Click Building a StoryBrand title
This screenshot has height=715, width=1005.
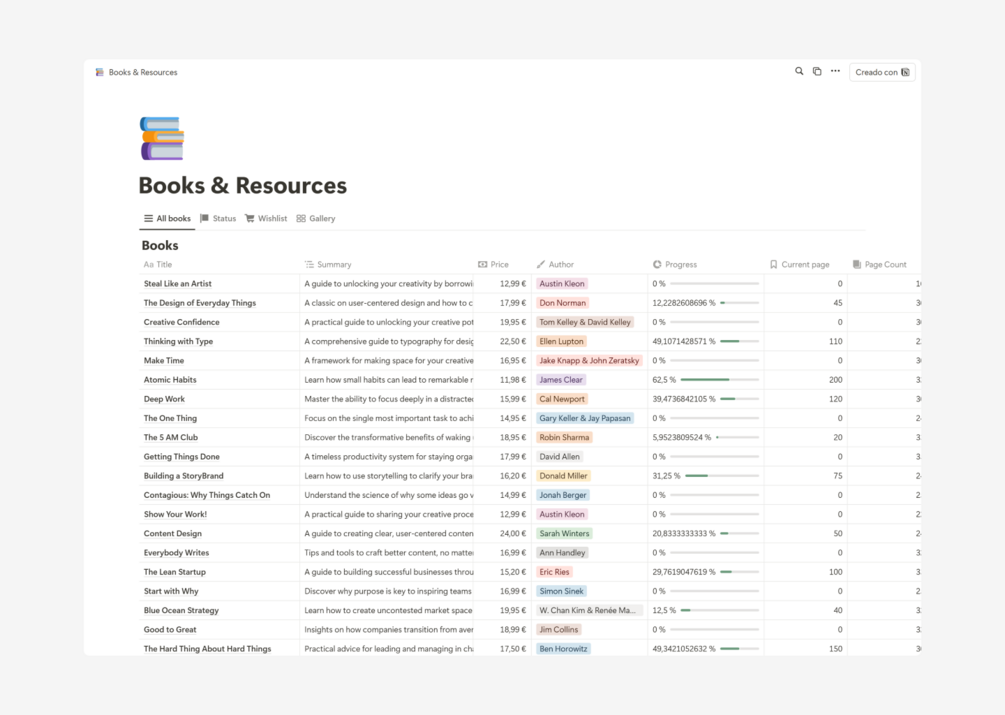(183, 476)
